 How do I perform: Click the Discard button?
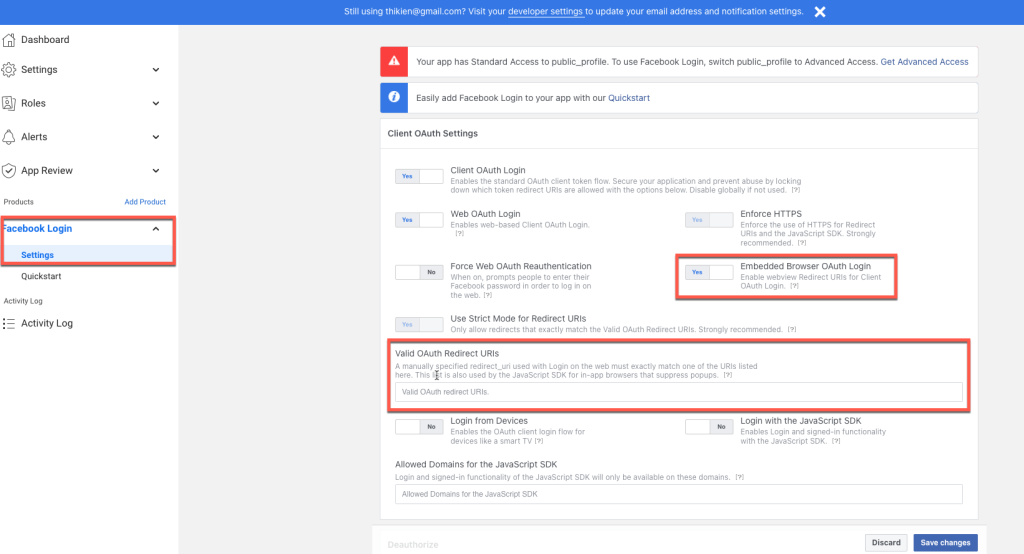coord(886,543)
